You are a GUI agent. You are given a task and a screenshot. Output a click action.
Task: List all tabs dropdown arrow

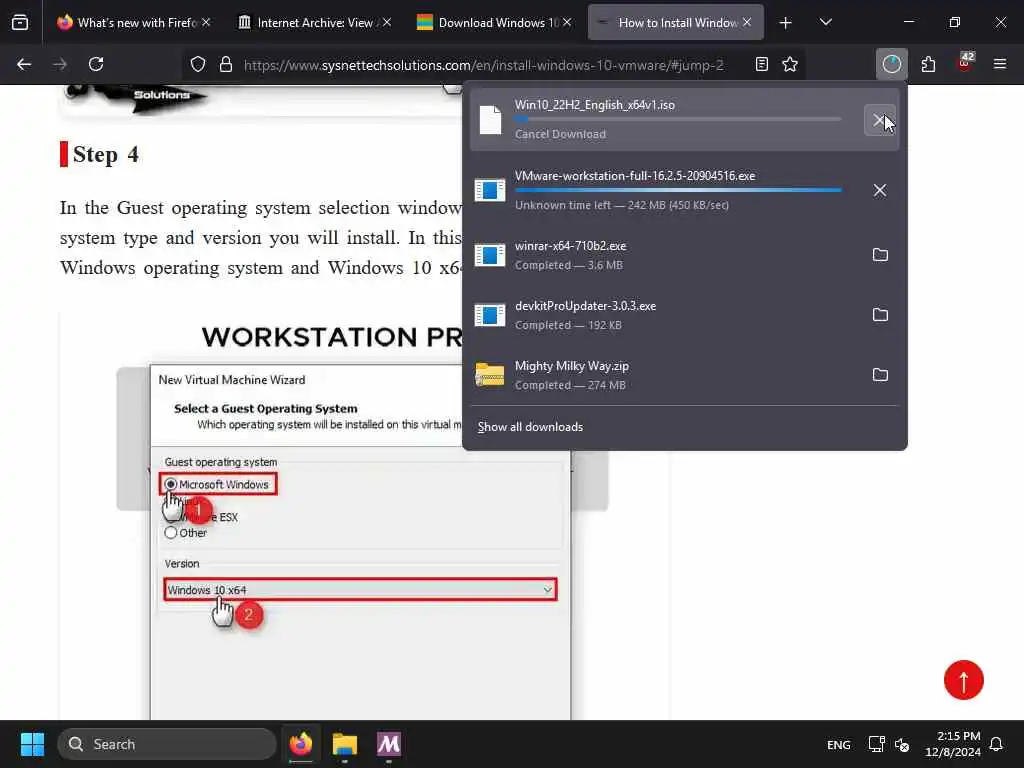[825, 23]
